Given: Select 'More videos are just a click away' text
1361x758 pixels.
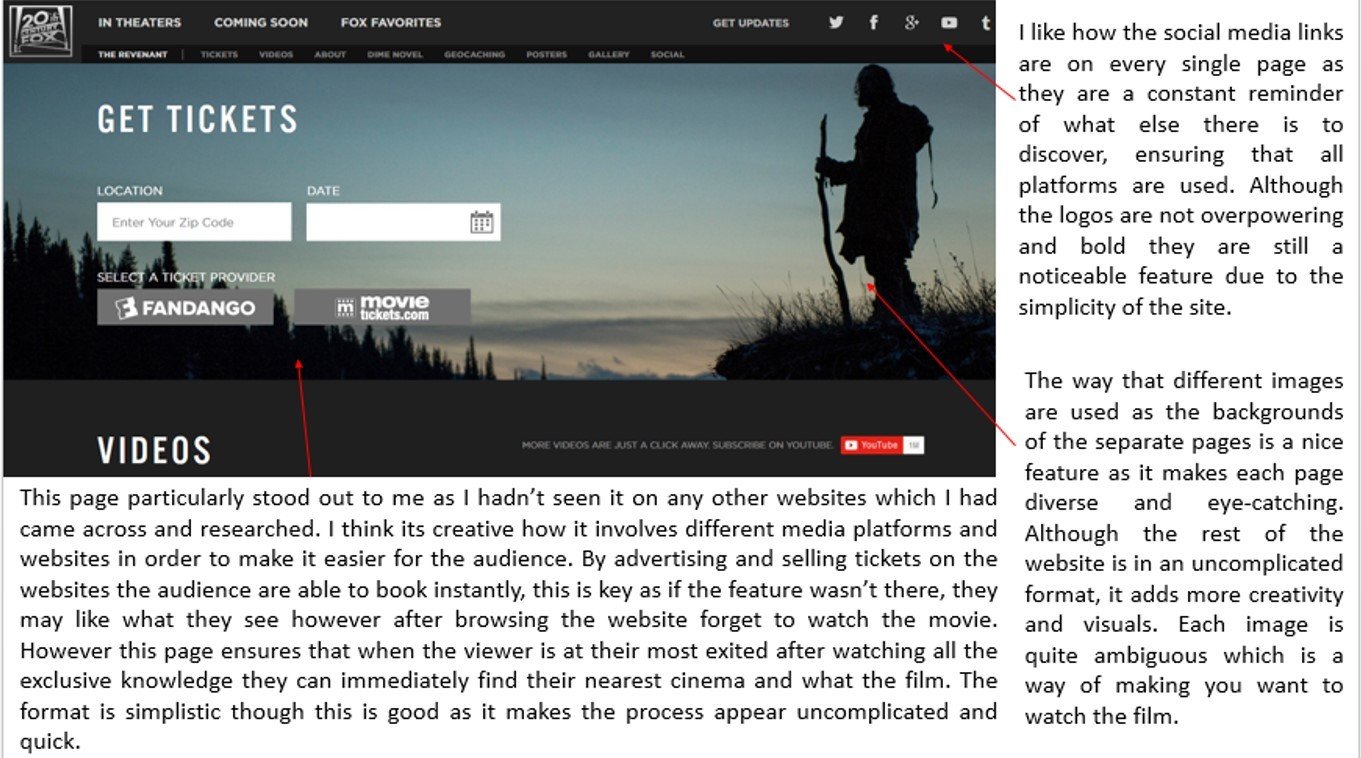Looking at the screenshot, I should (x=677, y=445).
